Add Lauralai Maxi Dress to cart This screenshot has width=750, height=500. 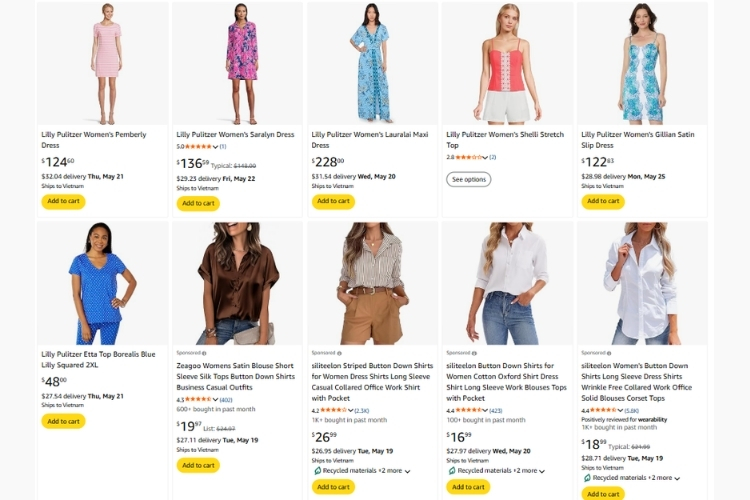[333, 201]
